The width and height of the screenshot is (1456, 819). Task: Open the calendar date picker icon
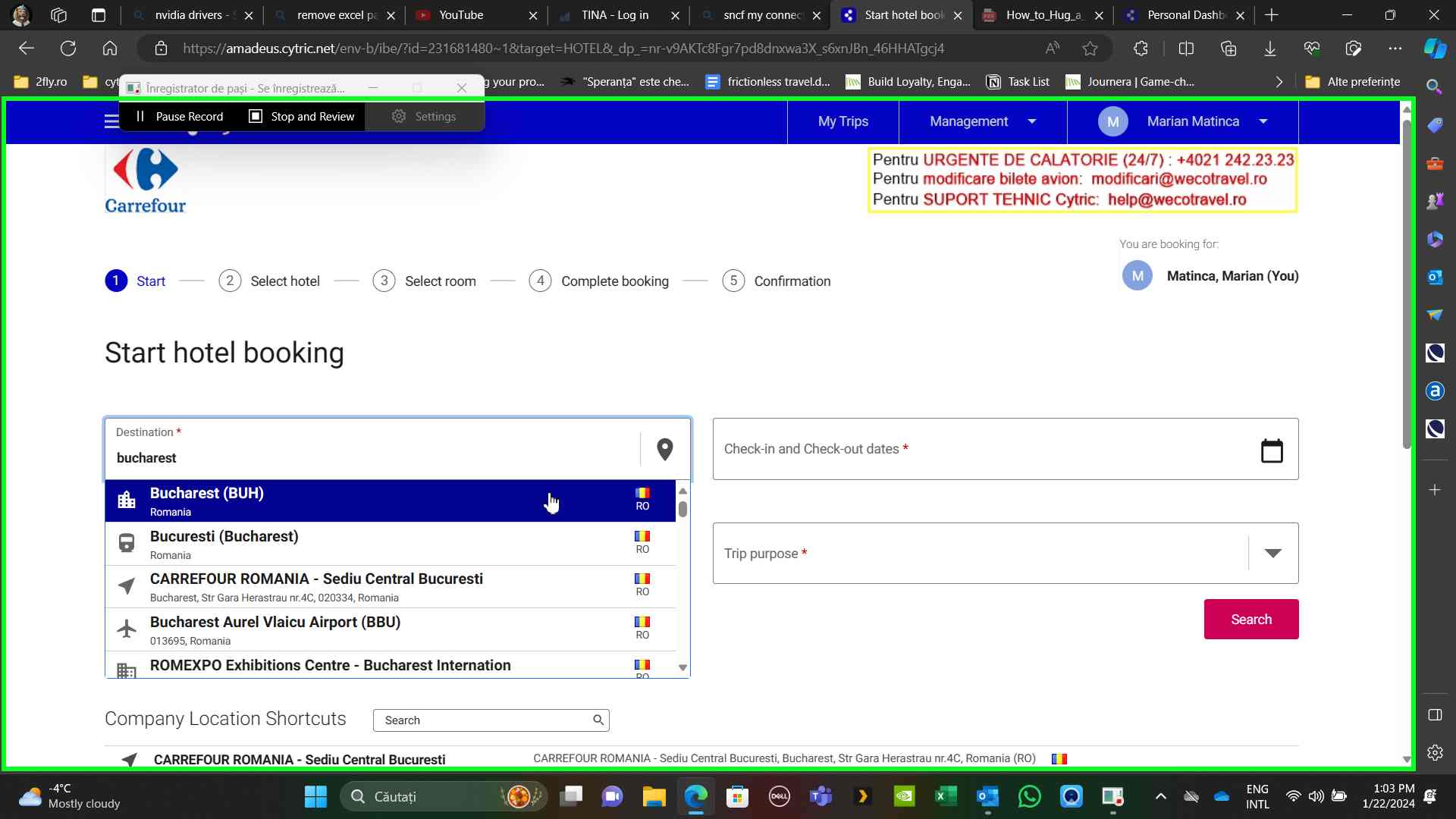1271,450
